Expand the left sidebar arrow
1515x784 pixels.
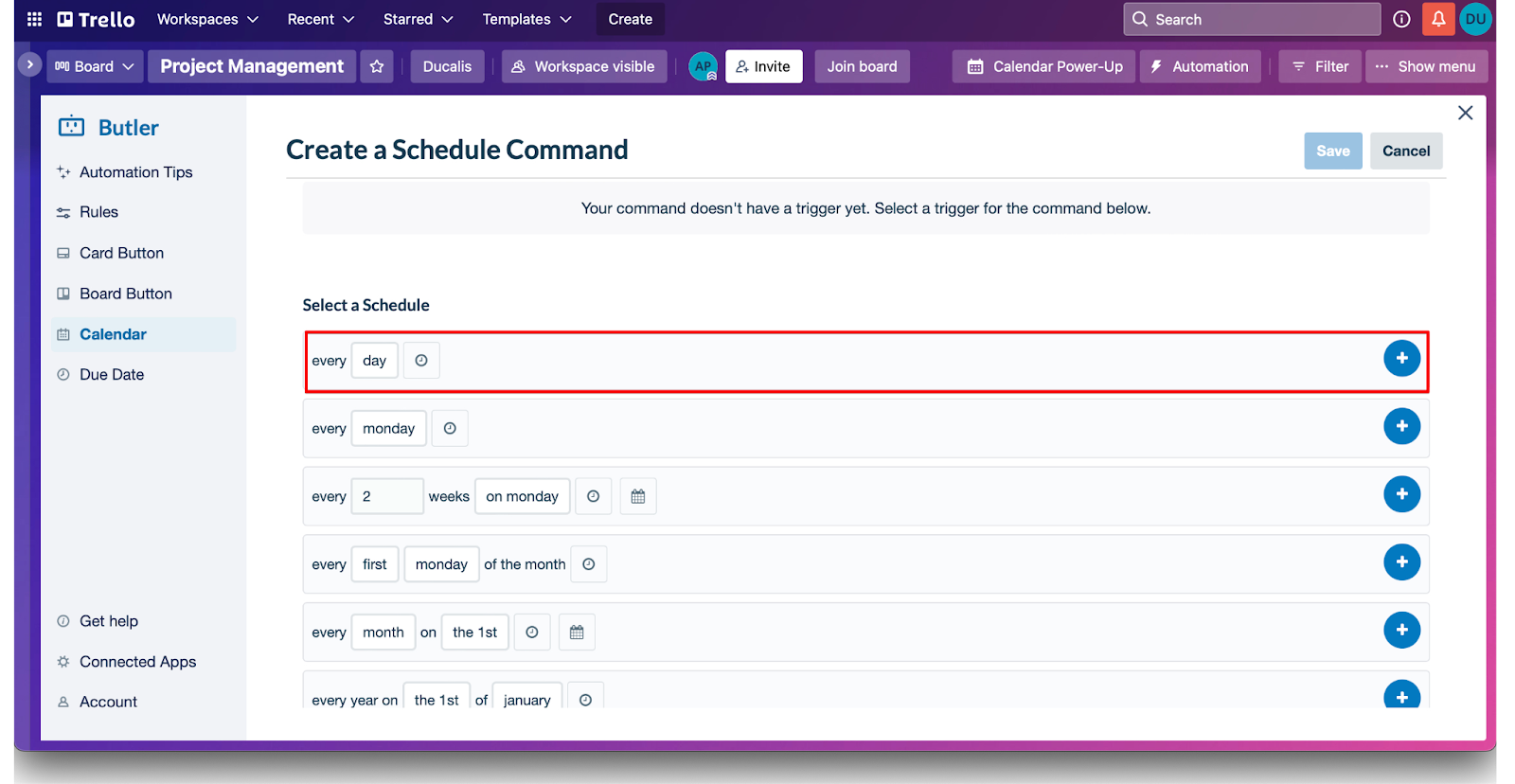point(29,64)
